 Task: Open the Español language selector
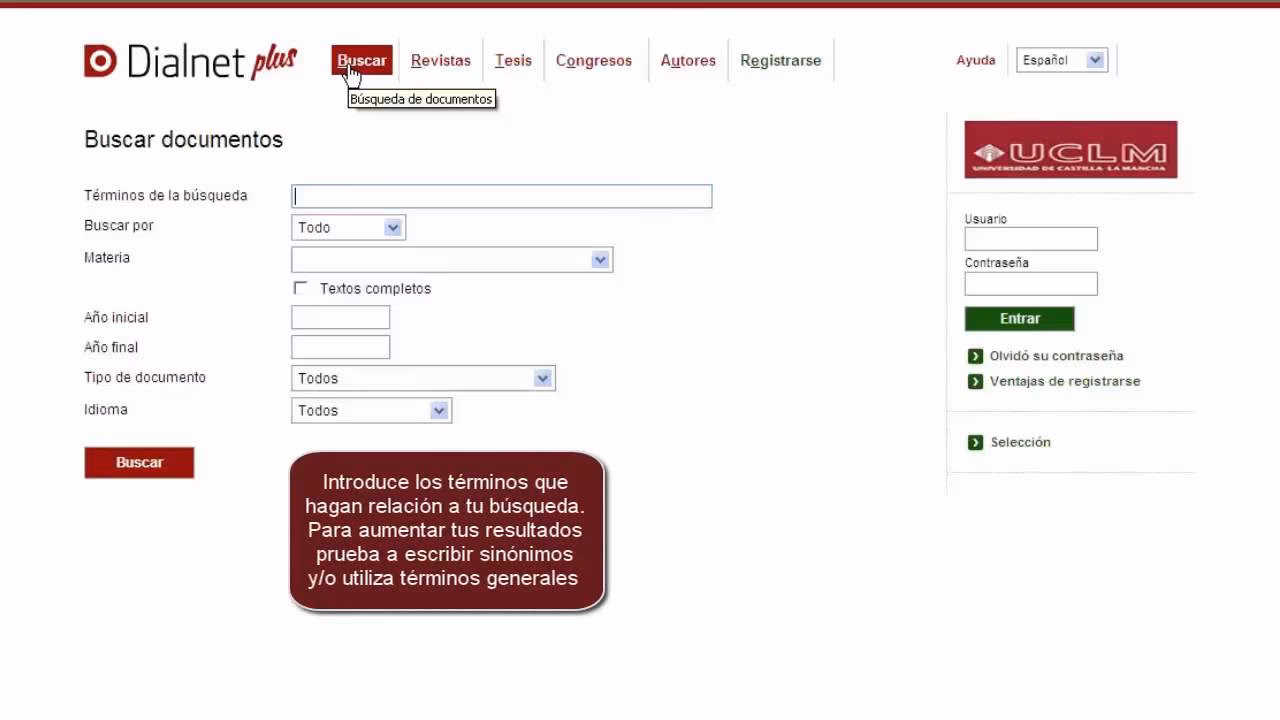[1062, 60]
